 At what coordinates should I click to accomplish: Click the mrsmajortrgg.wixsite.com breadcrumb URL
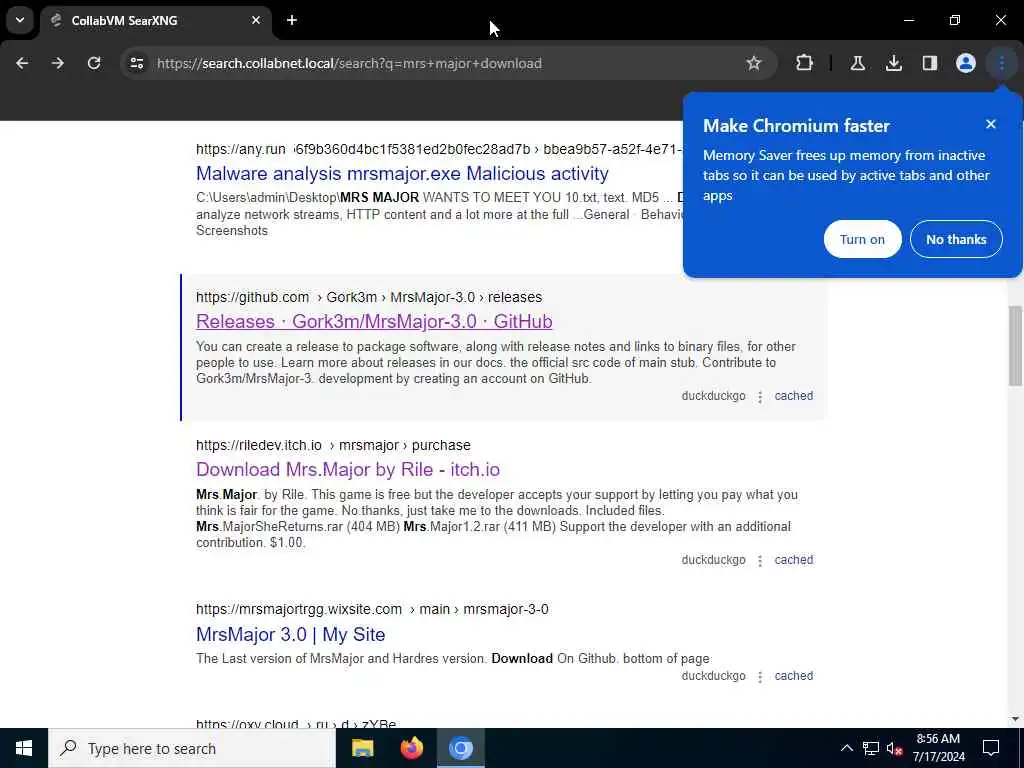click(x=372, y=609)
